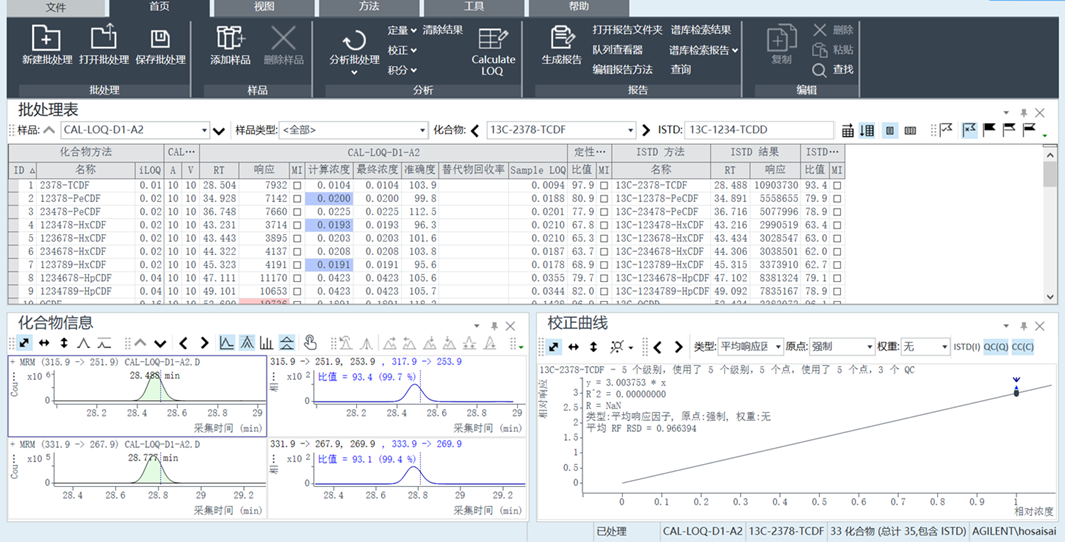
Task: Switch to the 方法 tab
Action: click(369, 7)
